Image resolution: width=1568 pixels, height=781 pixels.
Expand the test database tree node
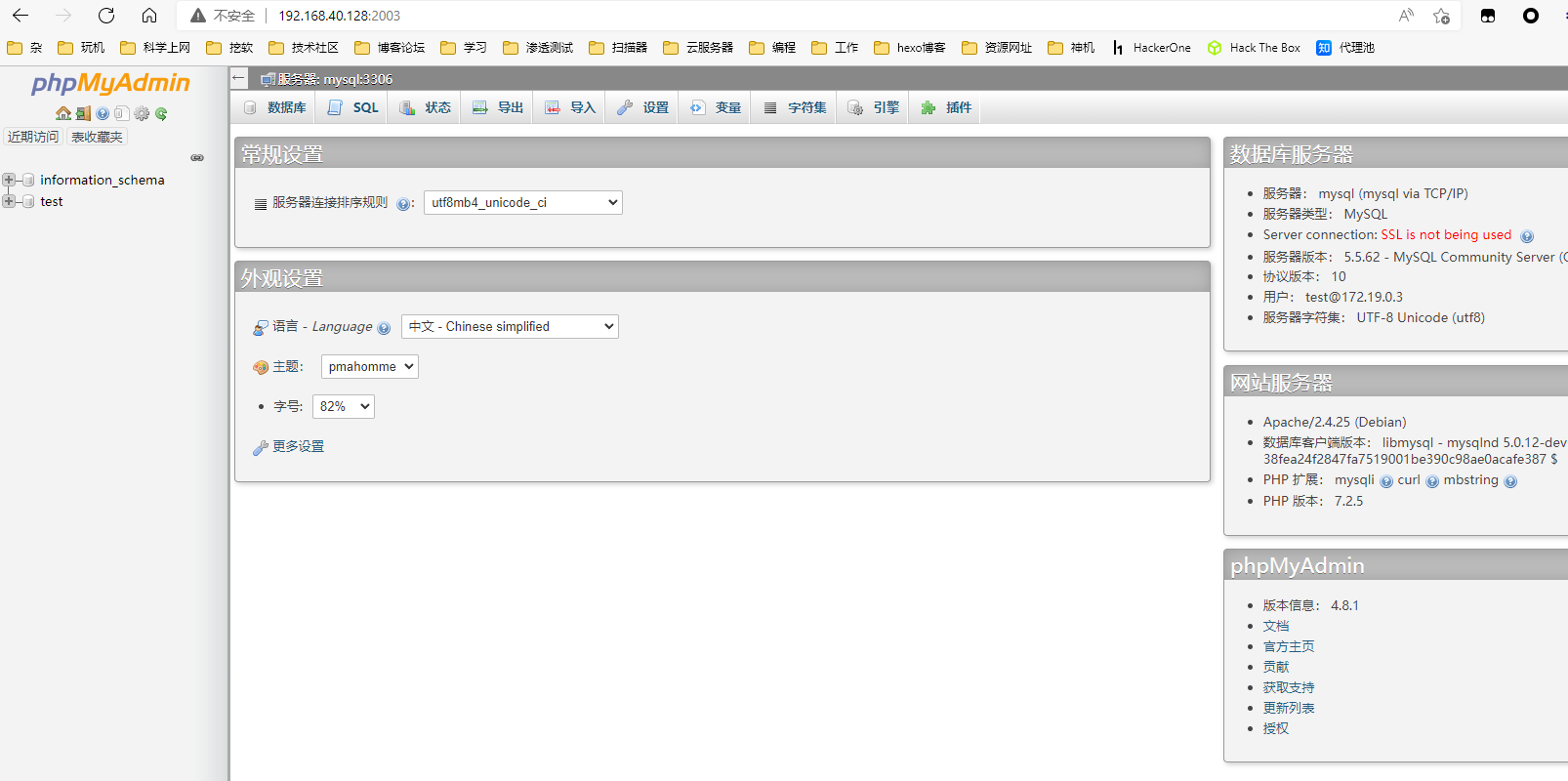point(9,201)
